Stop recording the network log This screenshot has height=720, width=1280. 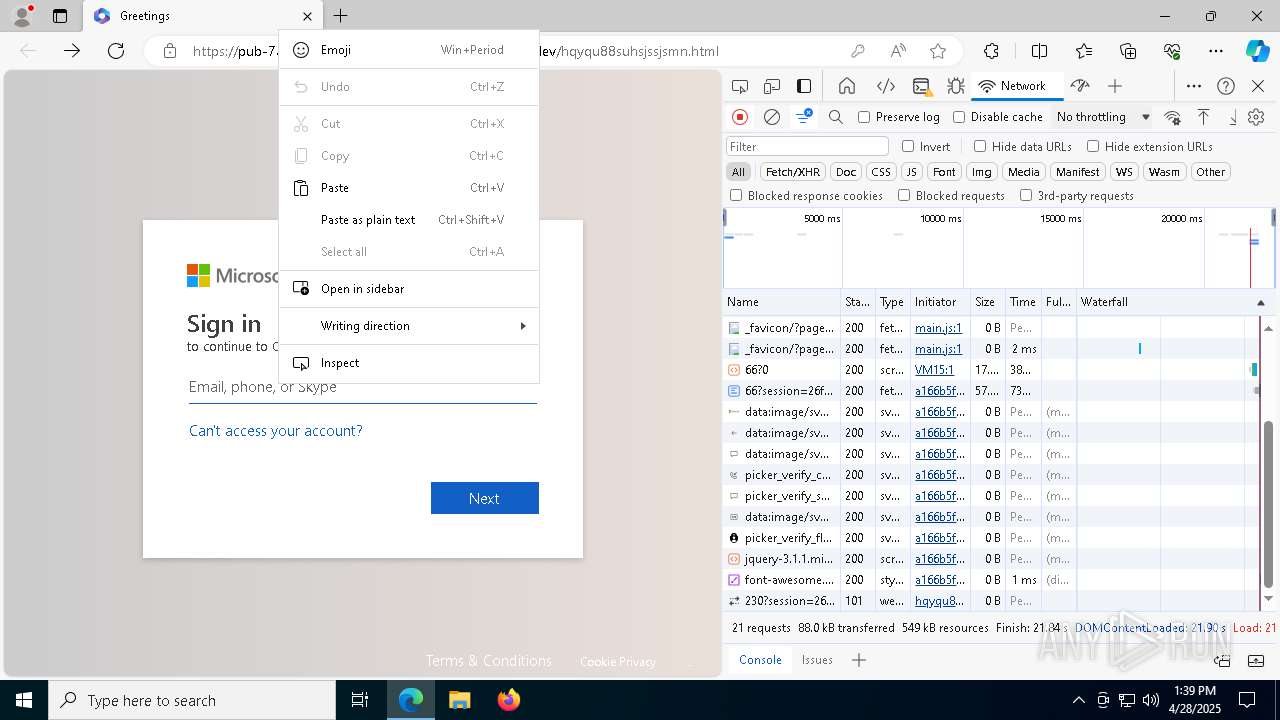coord(740,117)
